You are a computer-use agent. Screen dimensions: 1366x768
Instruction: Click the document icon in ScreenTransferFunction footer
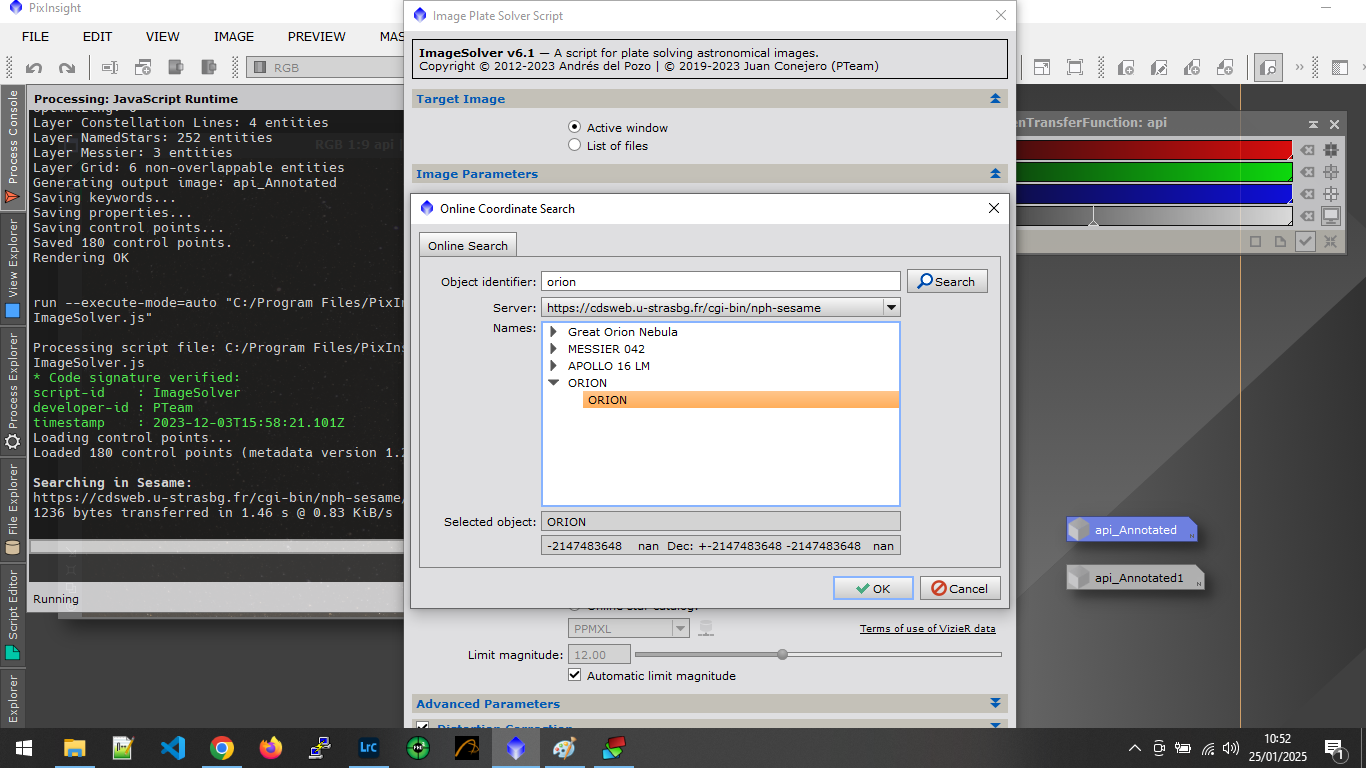(1280, 241)
